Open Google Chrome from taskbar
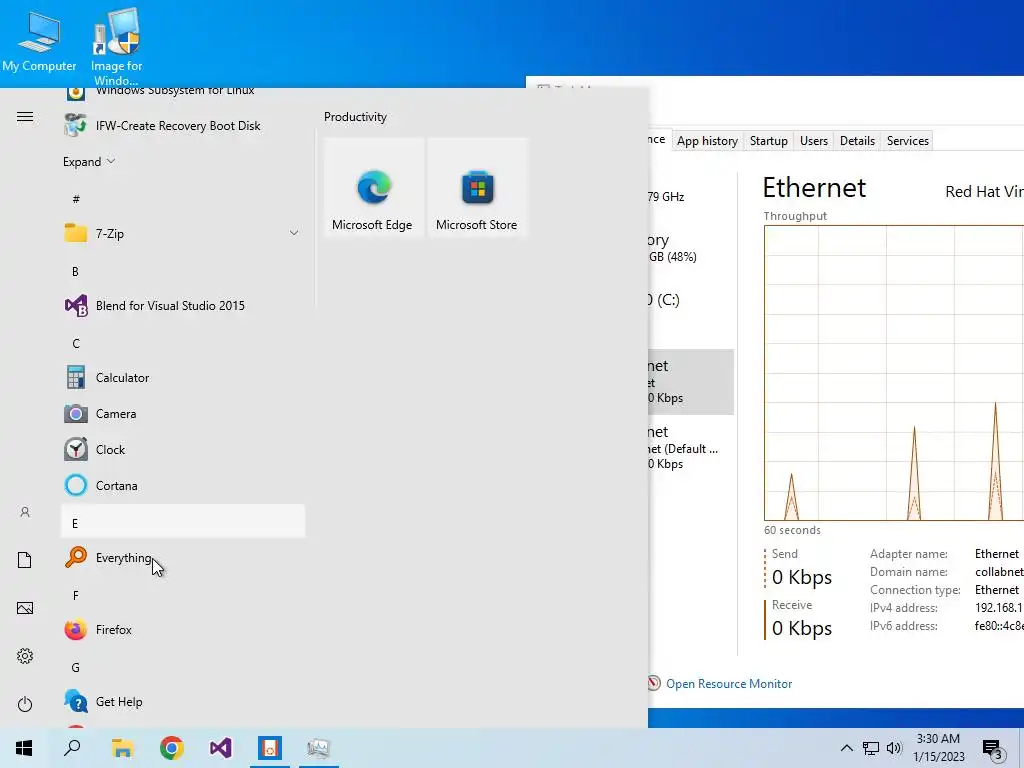This screenshot has width=1024, height=768. click(x=172, y=748)
